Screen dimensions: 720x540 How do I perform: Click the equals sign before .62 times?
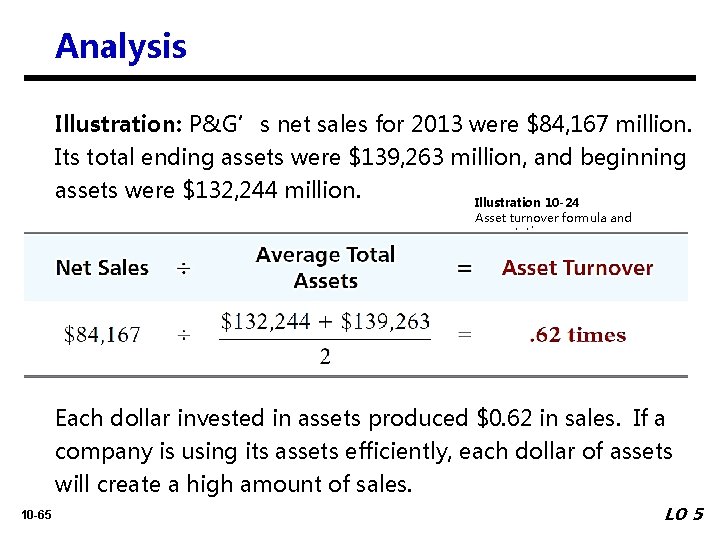click(x=464, y=336)
